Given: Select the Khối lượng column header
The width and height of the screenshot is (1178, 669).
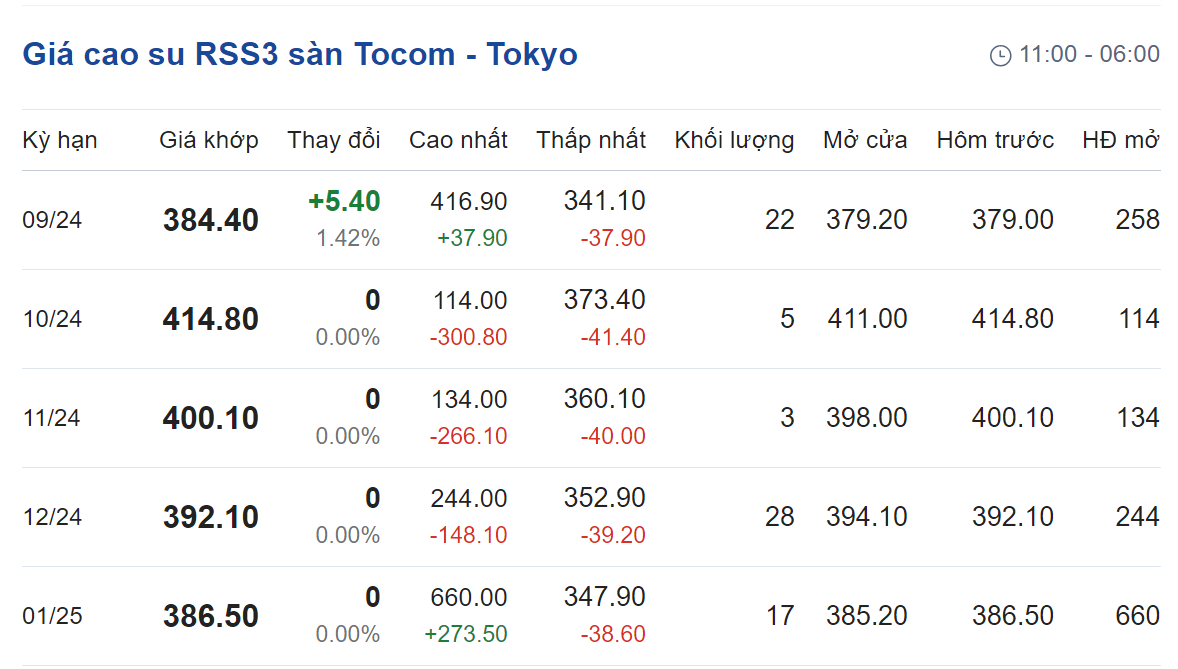Looking at the screenshot, I should pyautogui.click(x=734, y=140).
